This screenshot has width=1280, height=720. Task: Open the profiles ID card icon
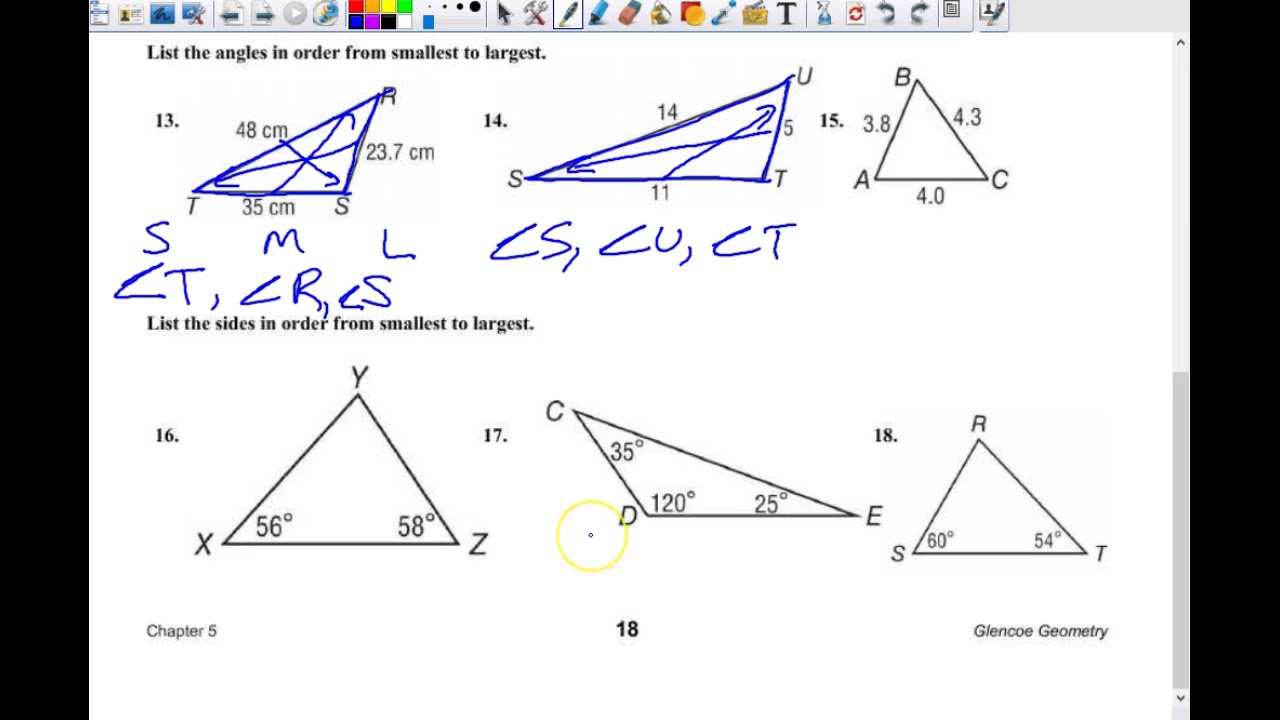(x=130, y=13)
